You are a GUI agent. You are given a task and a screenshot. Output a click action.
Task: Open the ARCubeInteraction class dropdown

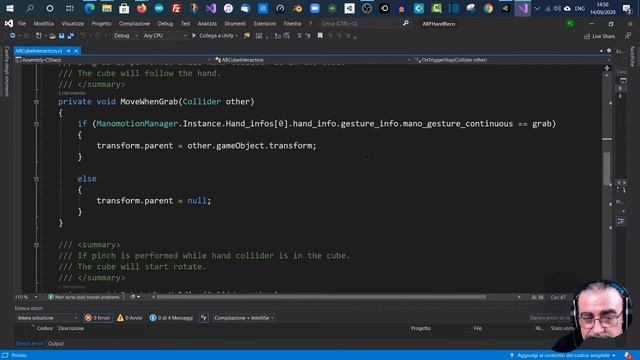(312, 60)
